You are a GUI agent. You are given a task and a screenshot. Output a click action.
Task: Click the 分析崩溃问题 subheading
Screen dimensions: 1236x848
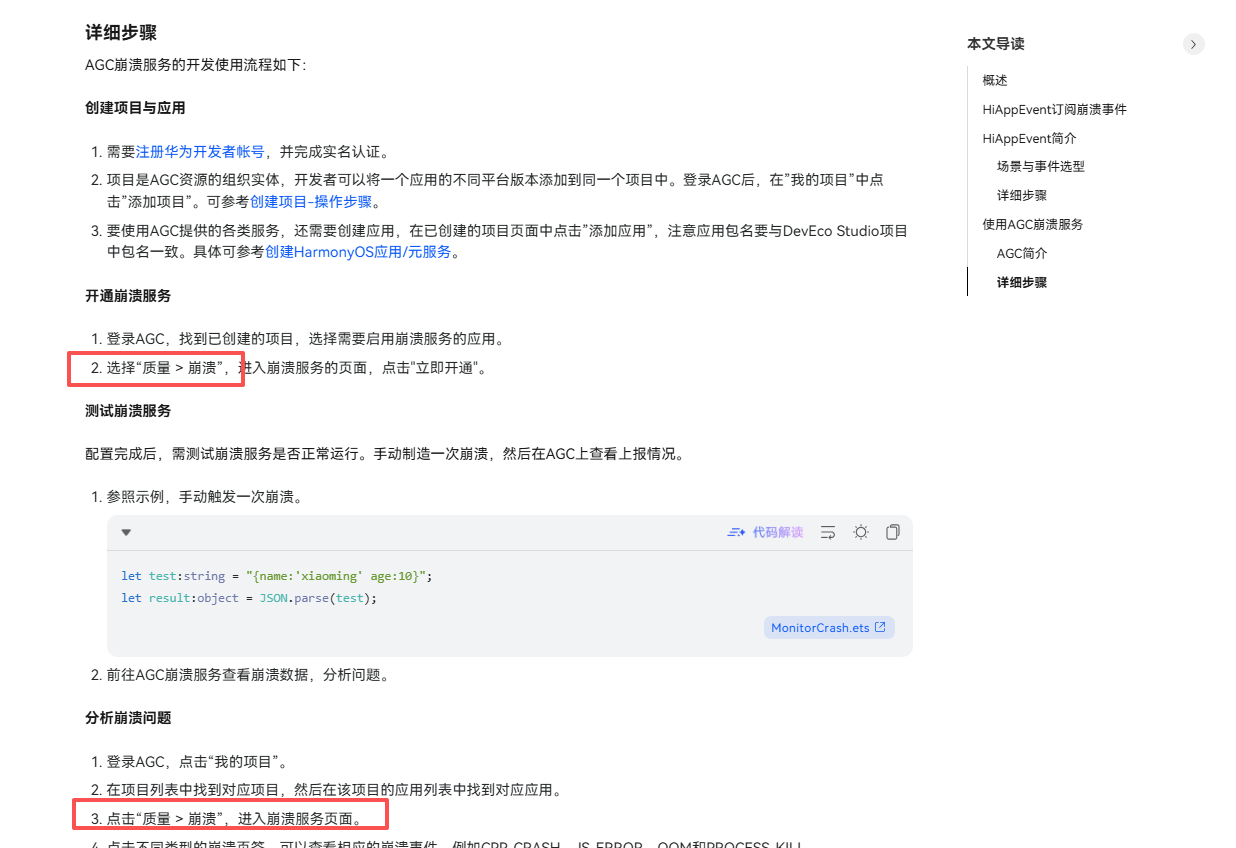point(128,718)
